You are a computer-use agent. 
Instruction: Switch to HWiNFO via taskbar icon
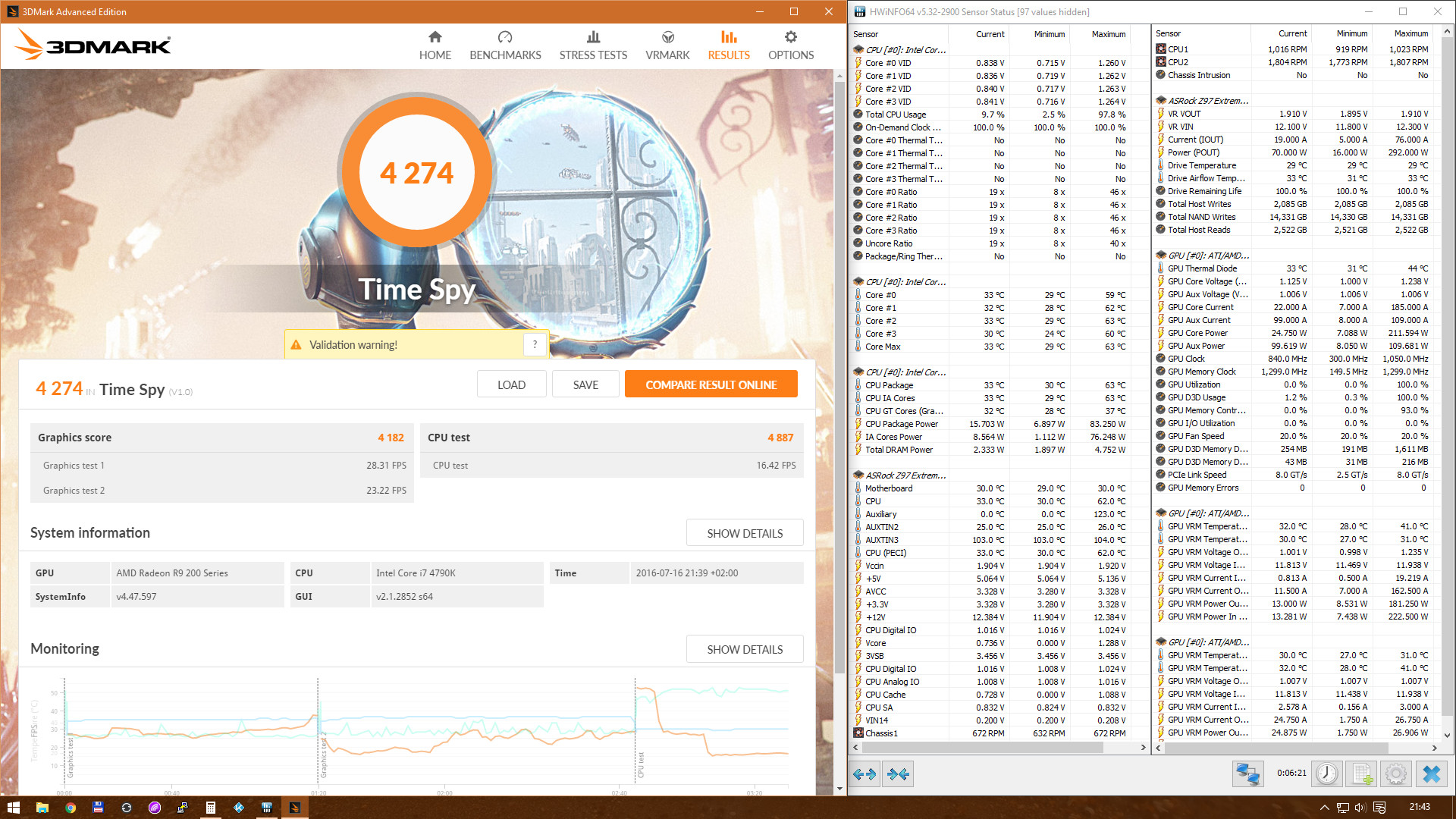click(267, 808)
